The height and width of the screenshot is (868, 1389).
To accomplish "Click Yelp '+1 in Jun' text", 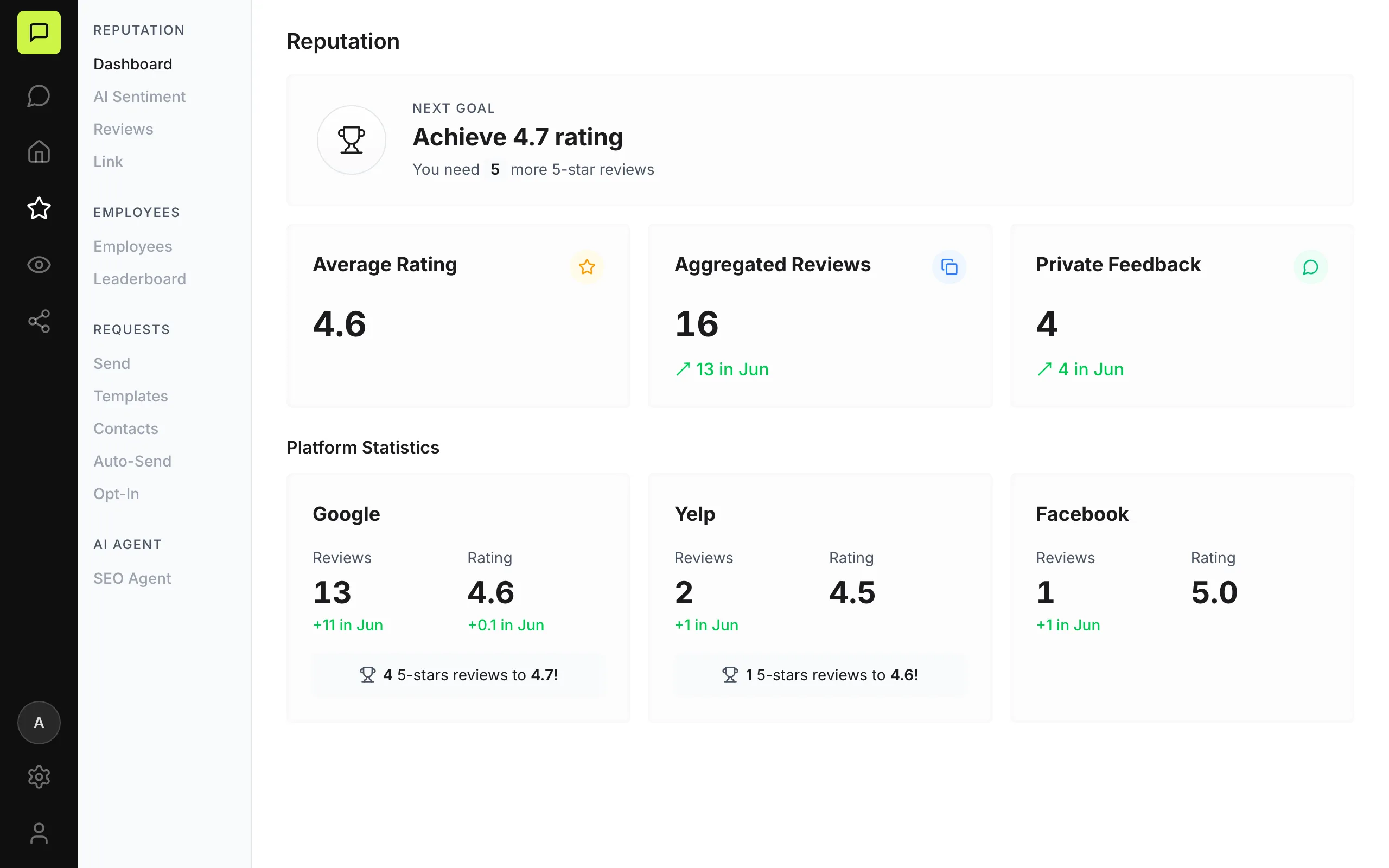I will click(706, 624).
